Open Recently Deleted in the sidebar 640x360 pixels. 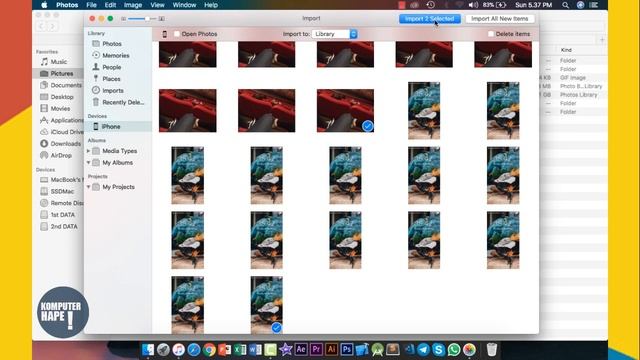point(118,102)
